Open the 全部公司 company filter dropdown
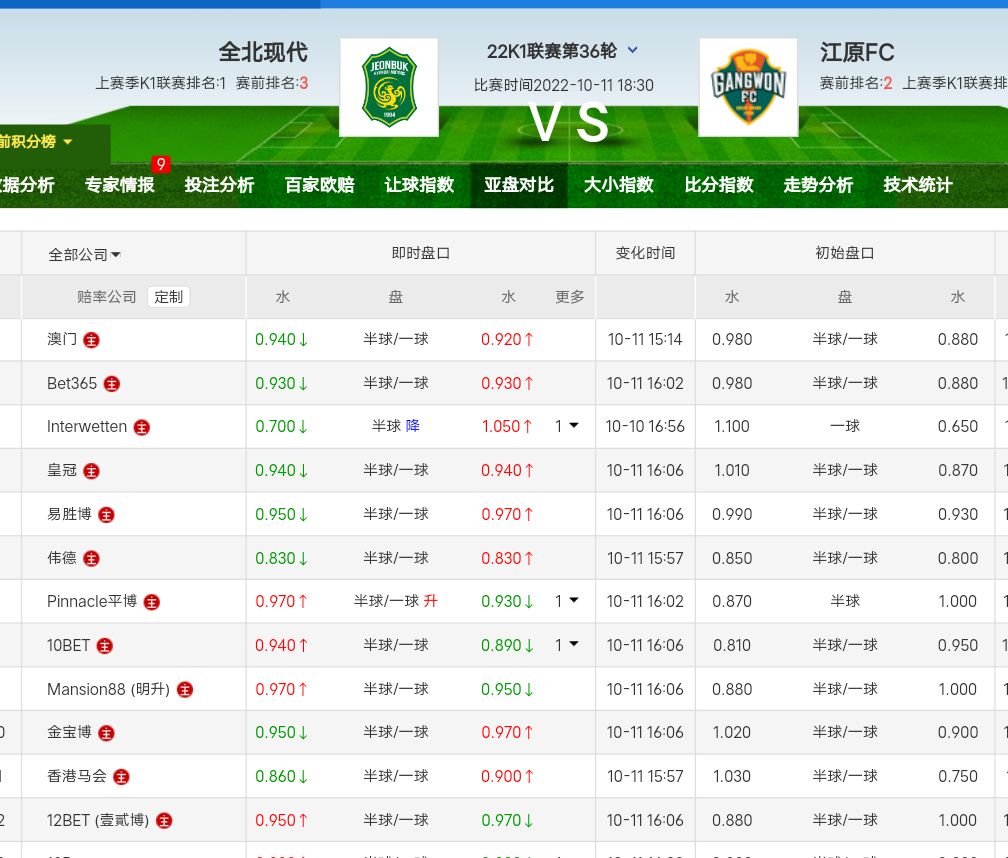 click(x=84, y=254)
